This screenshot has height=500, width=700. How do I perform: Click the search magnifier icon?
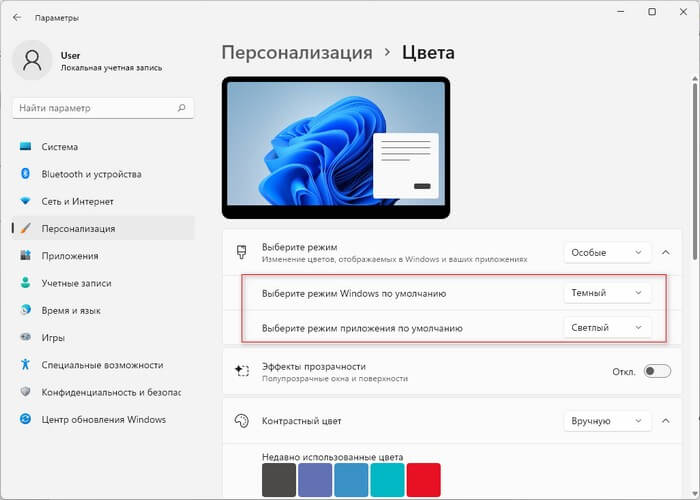coord(181,108)
